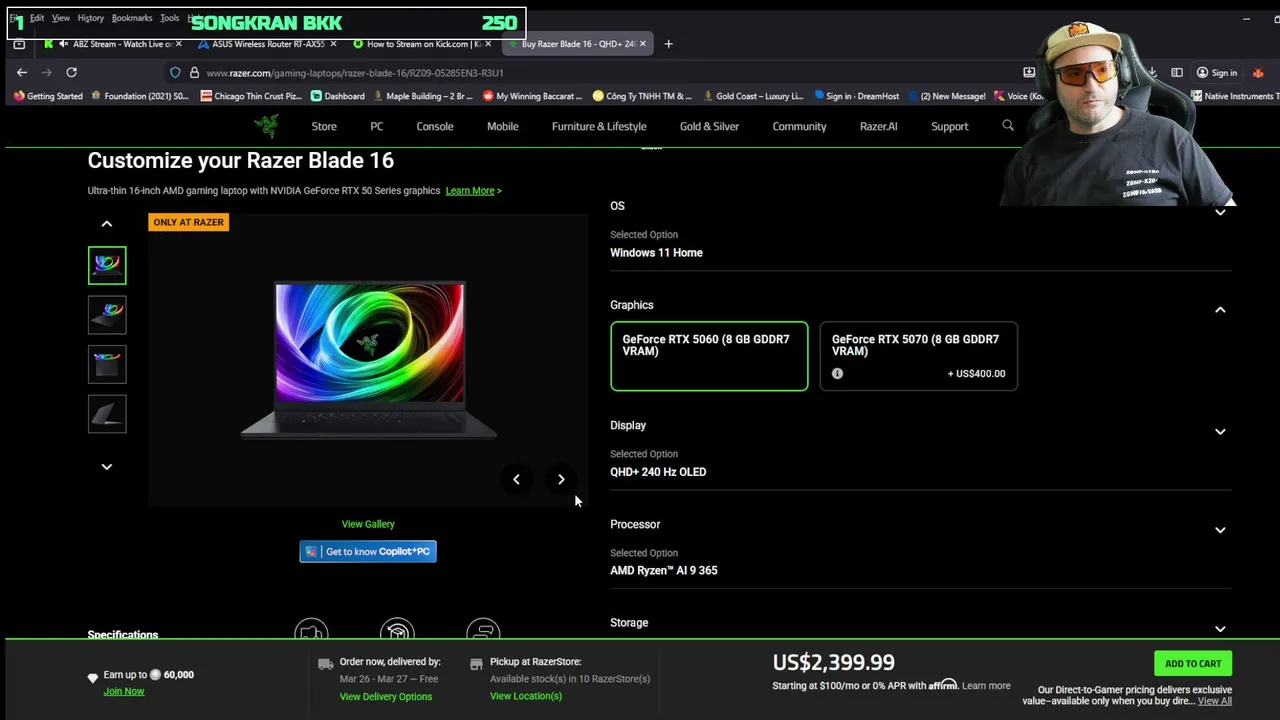This screenshot has width=1280, height=720.
Task: Open the View Delivery Options link
Action: coord(386,696)
